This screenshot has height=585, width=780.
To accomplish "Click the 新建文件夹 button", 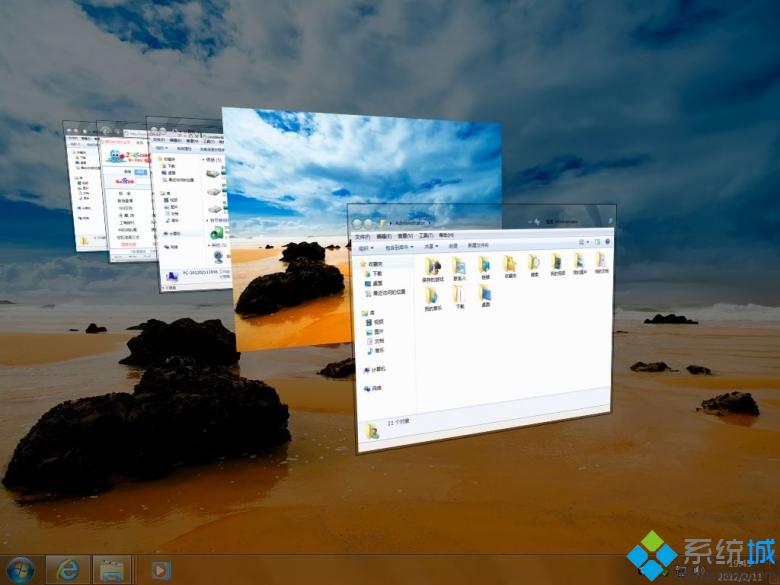I will coord(476,243).
